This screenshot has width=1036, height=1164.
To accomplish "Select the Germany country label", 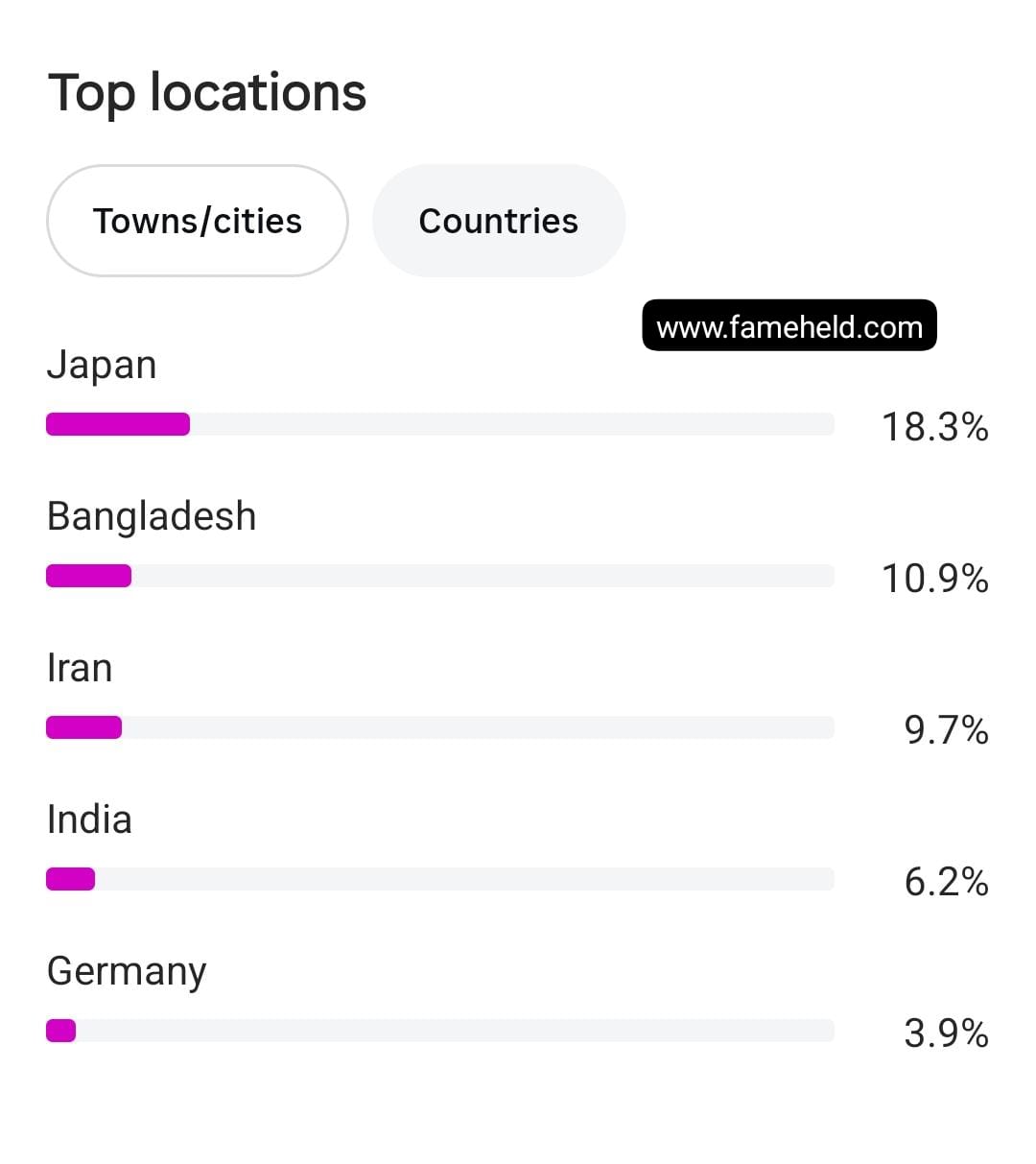I will click(x=127, y=972).
